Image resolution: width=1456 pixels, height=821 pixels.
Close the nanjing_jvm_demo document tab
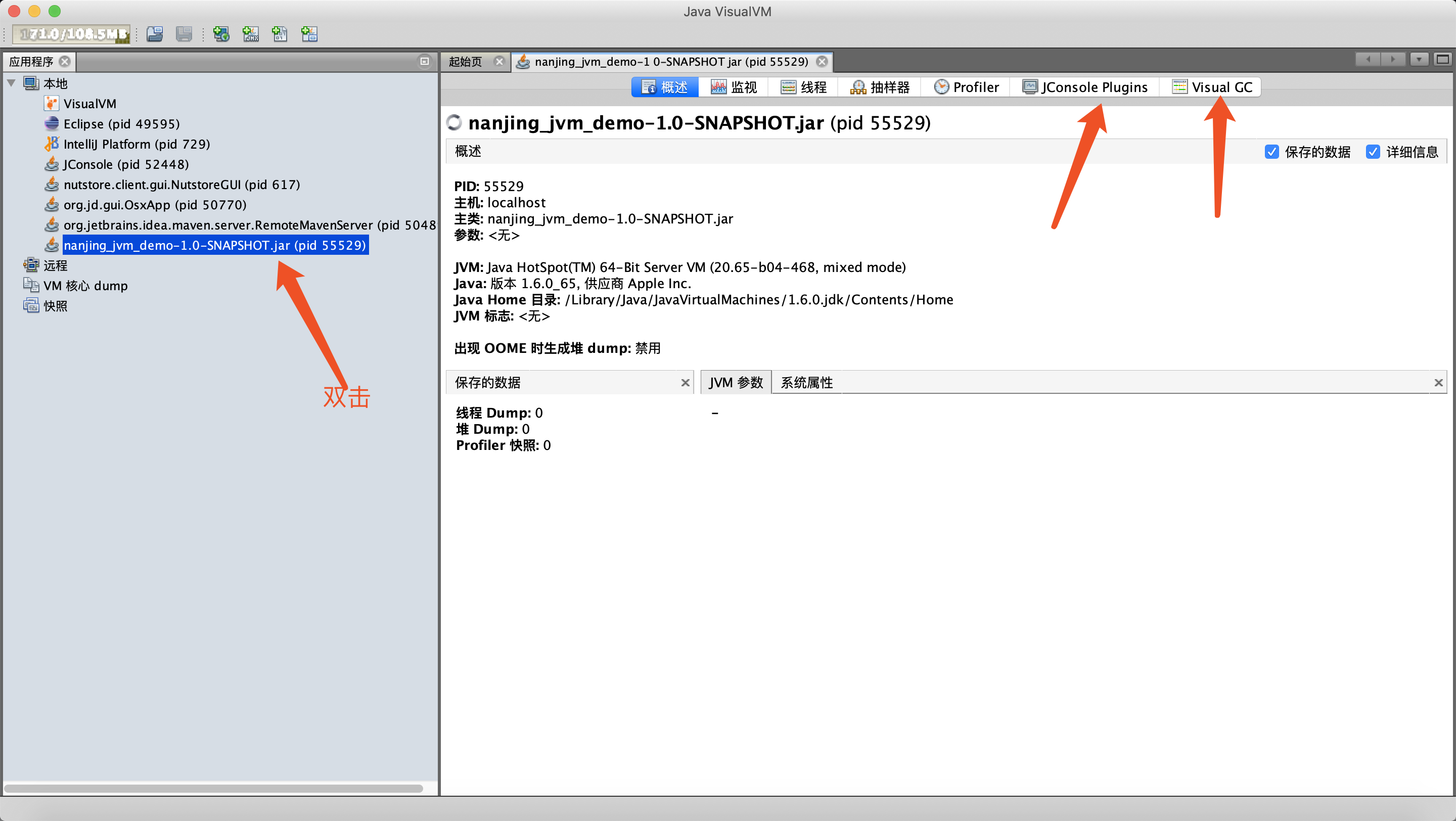point(822,62)
